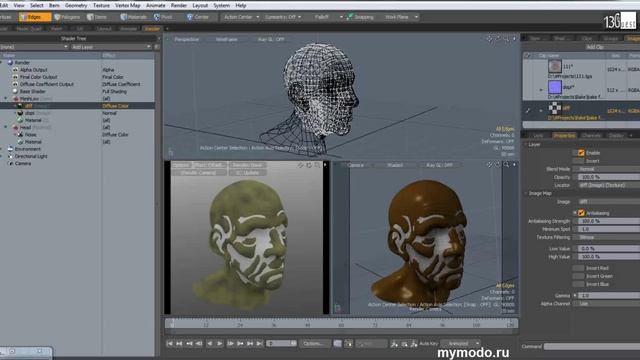Click the Noise layer icon under Head
Screen dimensions: 640x360
click(x=20, y=135)
